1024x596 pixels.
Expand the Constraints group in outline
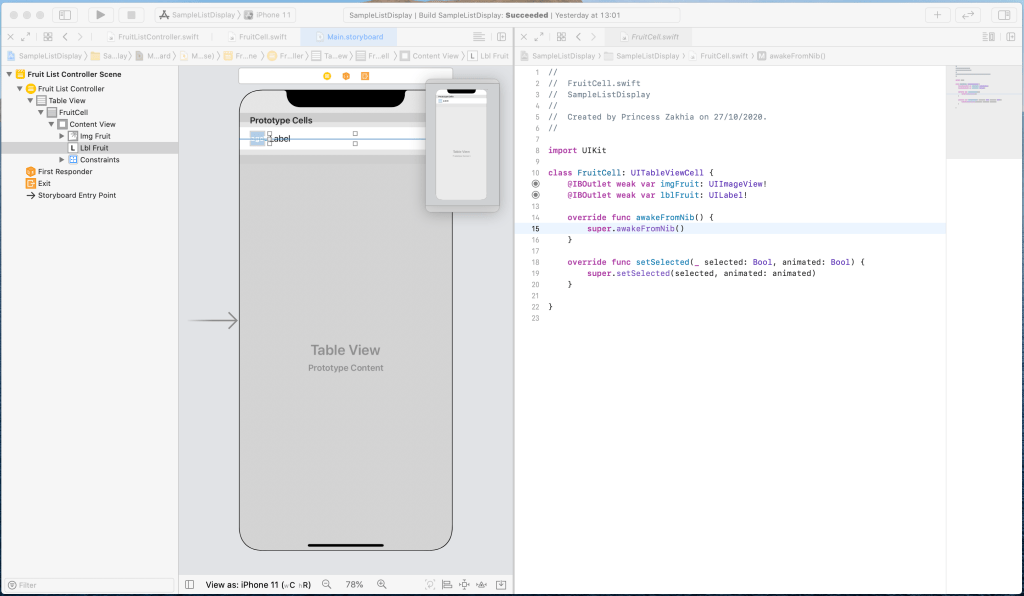coord(62,160)
